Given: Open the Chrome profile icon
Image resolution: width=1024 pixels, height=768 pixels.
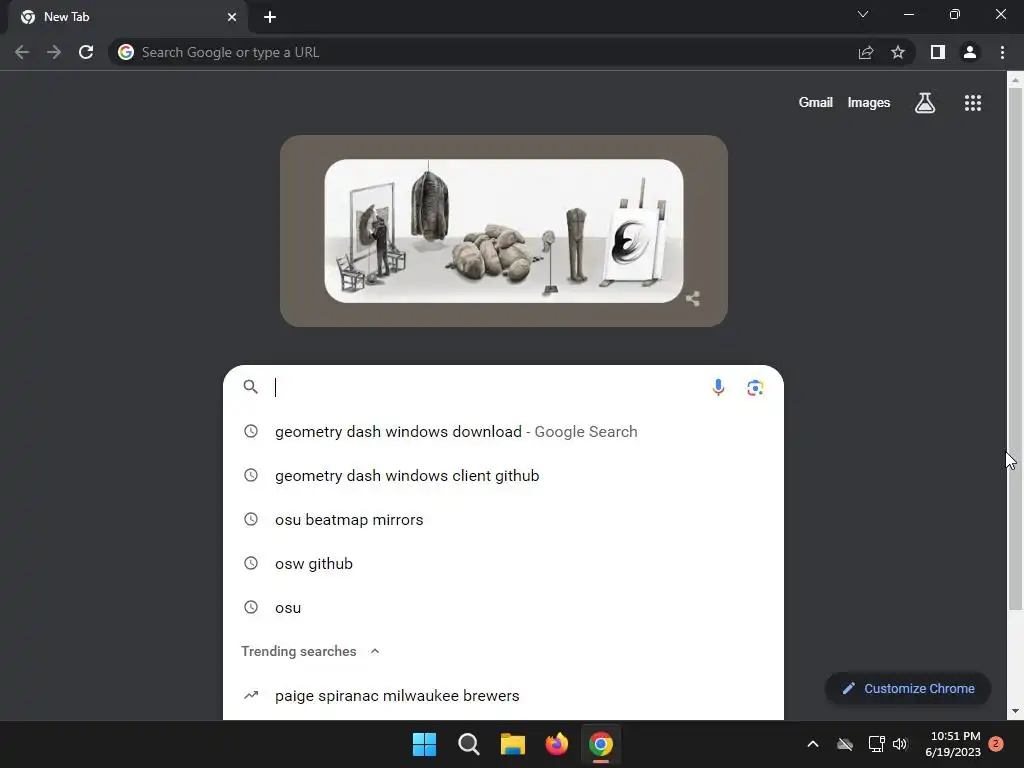Looking at the screenshot, I should 970,52.
